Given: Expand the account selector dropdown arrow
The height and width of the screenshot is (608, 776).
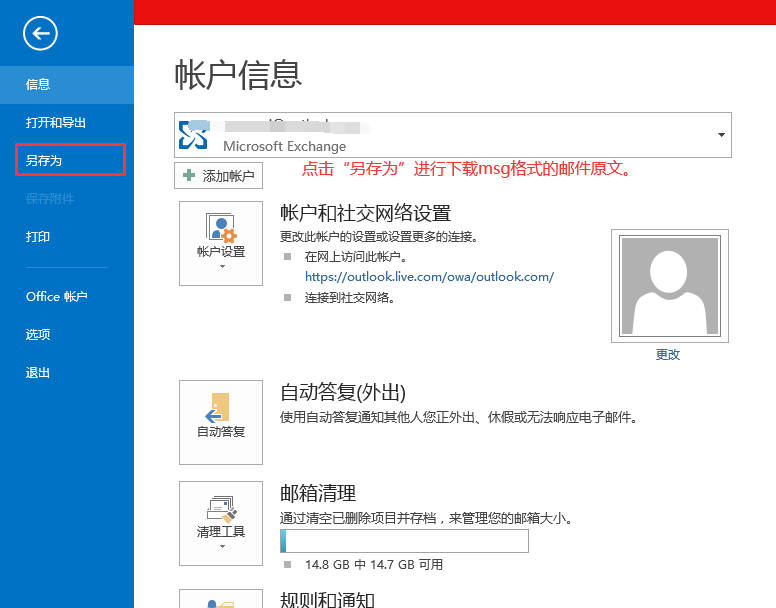Looking at the screenshot, I should coord(722,135).
